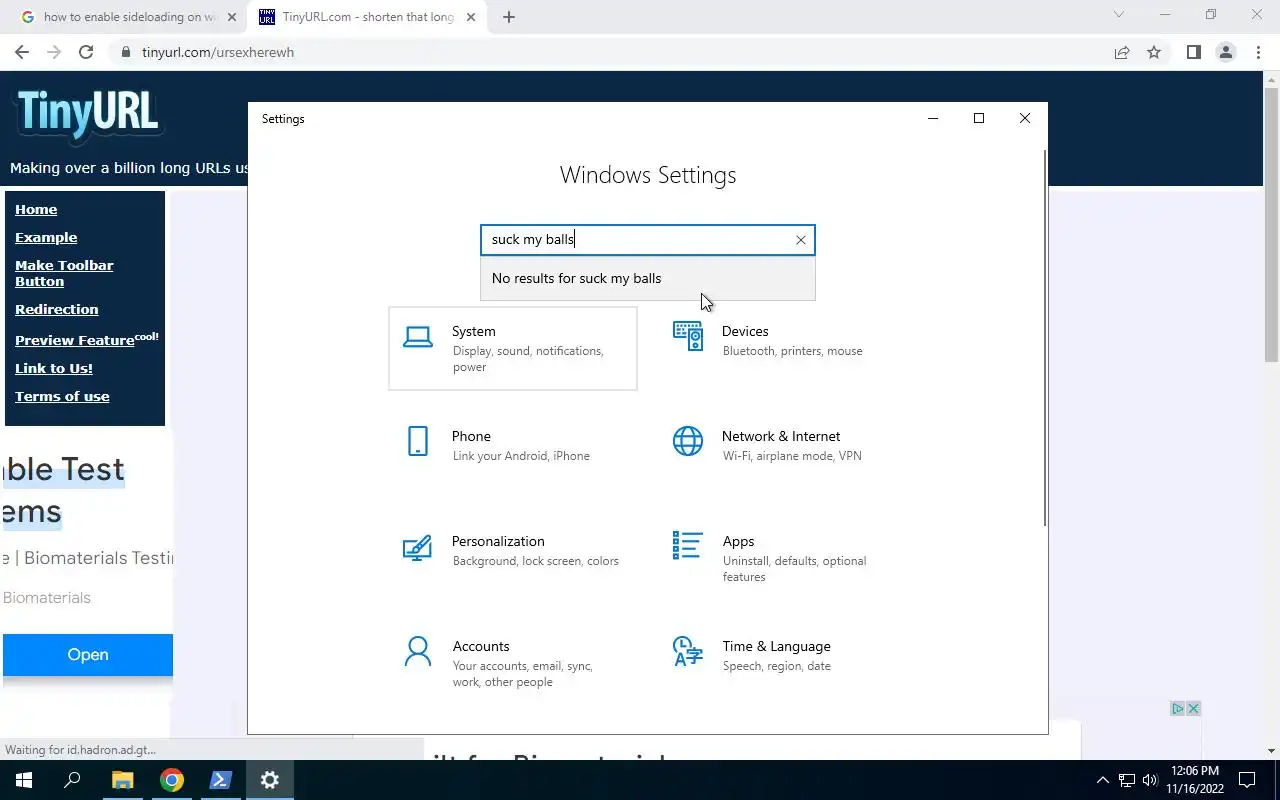Open the clock showing 12:06 PM

1194,780
